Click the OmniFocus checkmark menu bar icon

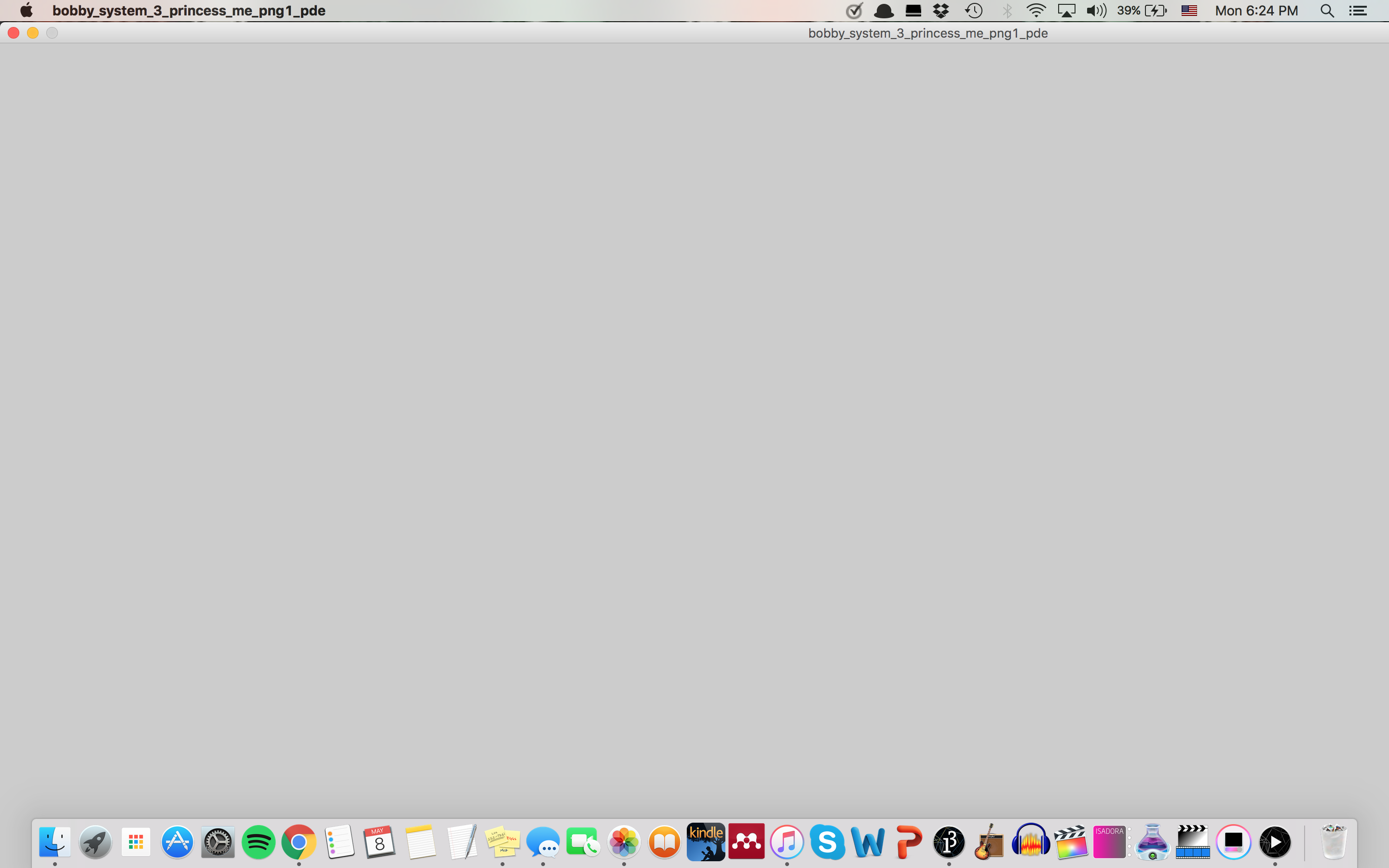(854, 10)
